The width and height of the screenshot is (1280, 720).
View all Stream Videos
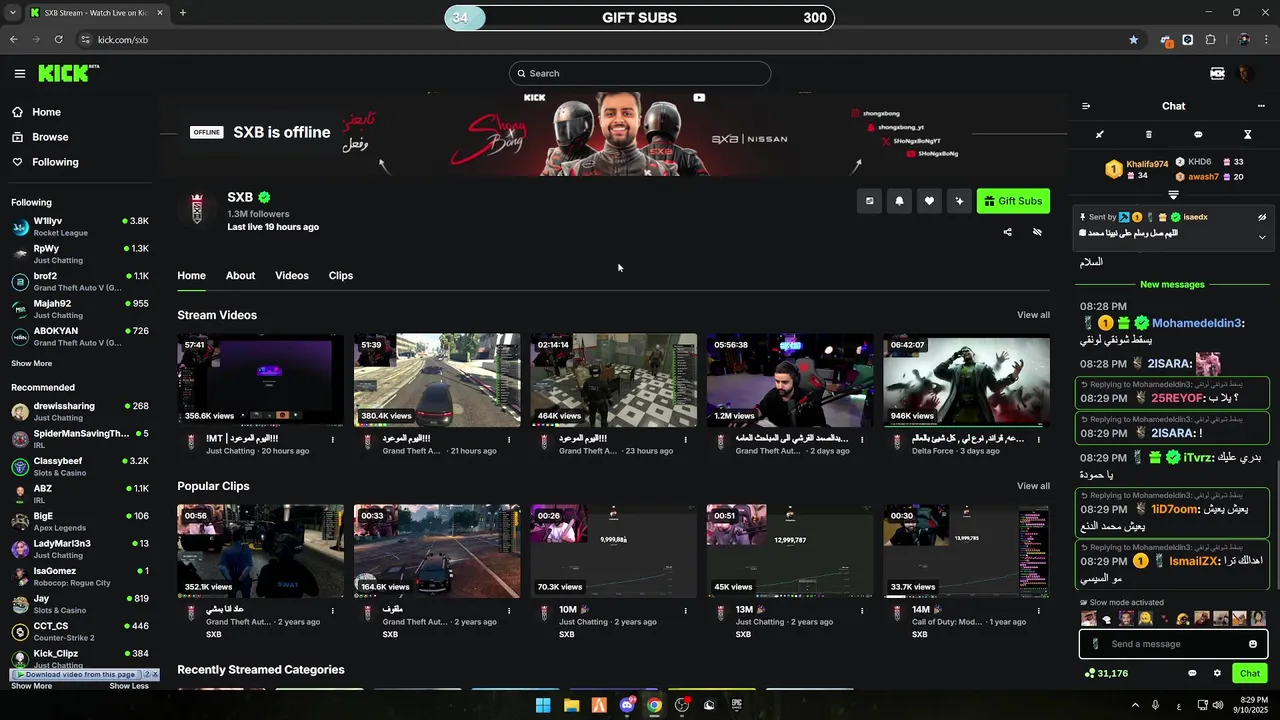point(1033,315)
